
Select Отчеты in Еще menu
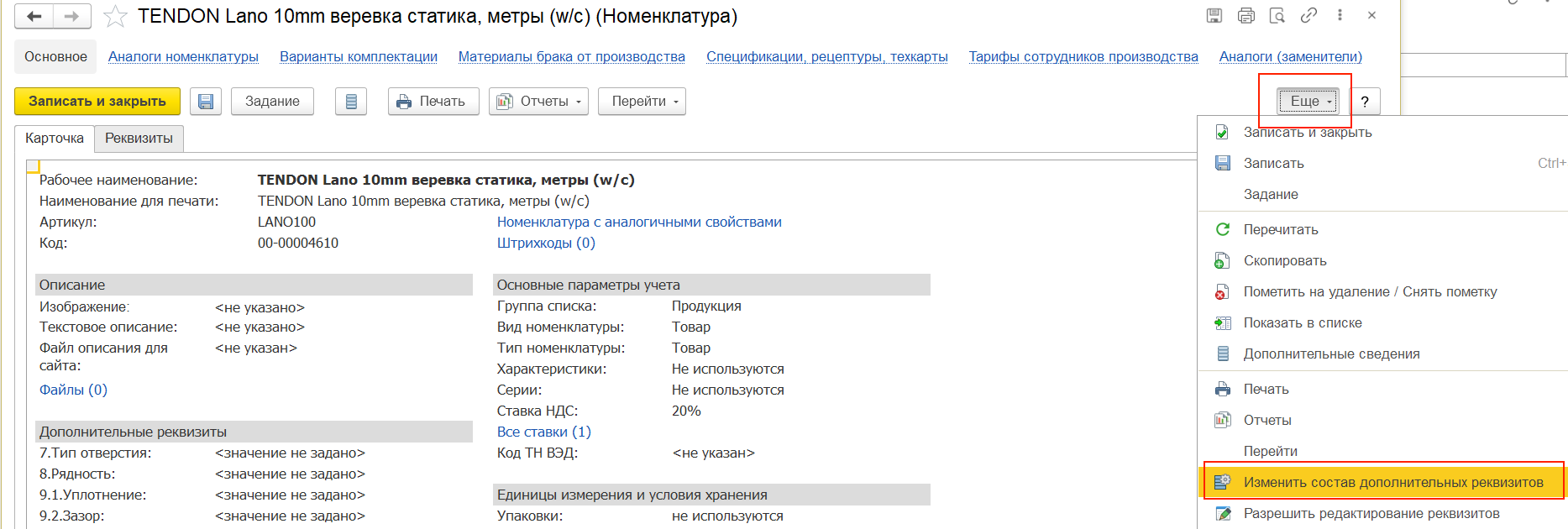(1267, 421)
